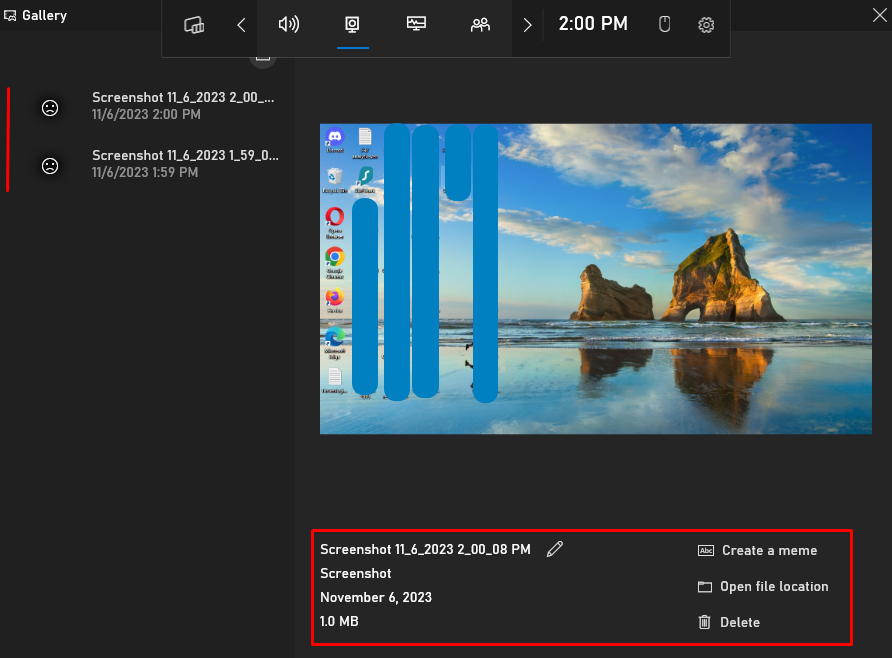Close the Gallery window
Screen dimensions: 892x658
877,14
